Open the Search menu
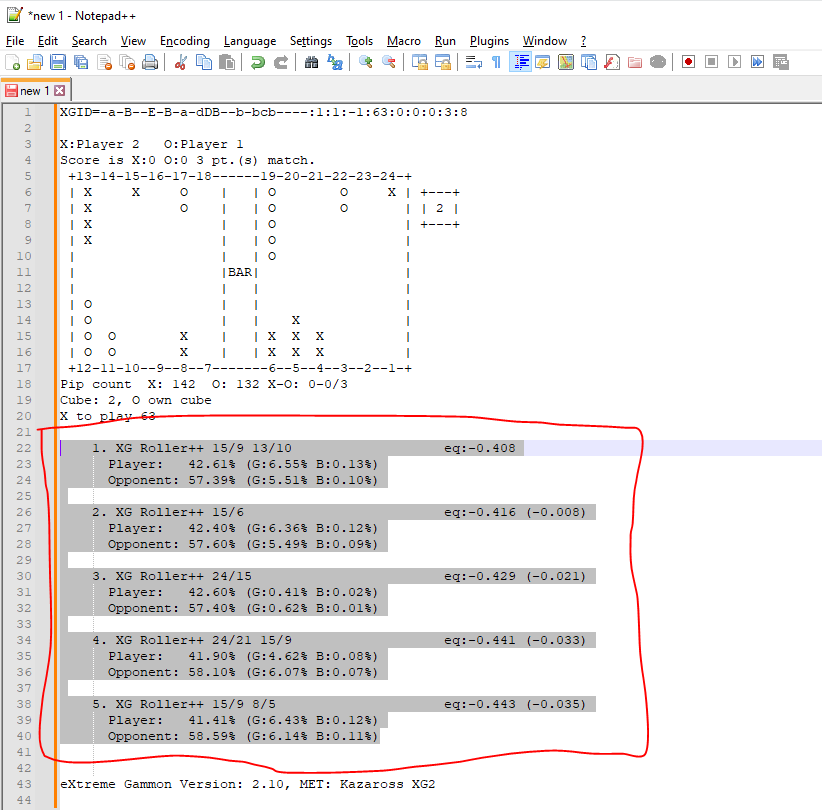822x810 pixels. pos(89,41)
